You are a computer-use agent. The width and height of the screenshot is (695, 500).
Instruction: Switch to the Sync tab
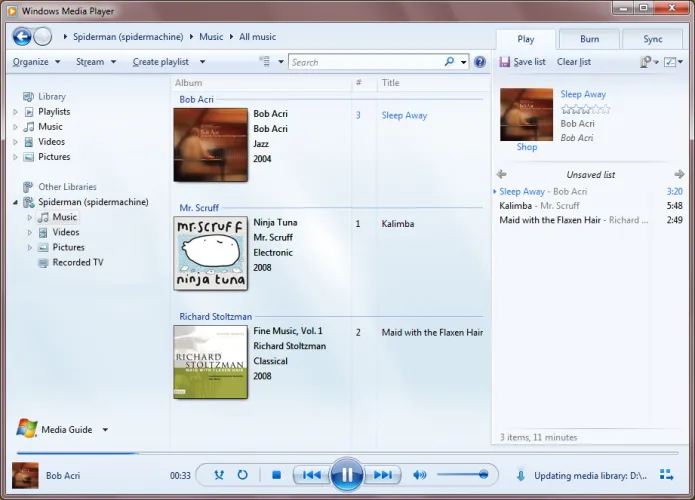652,39
